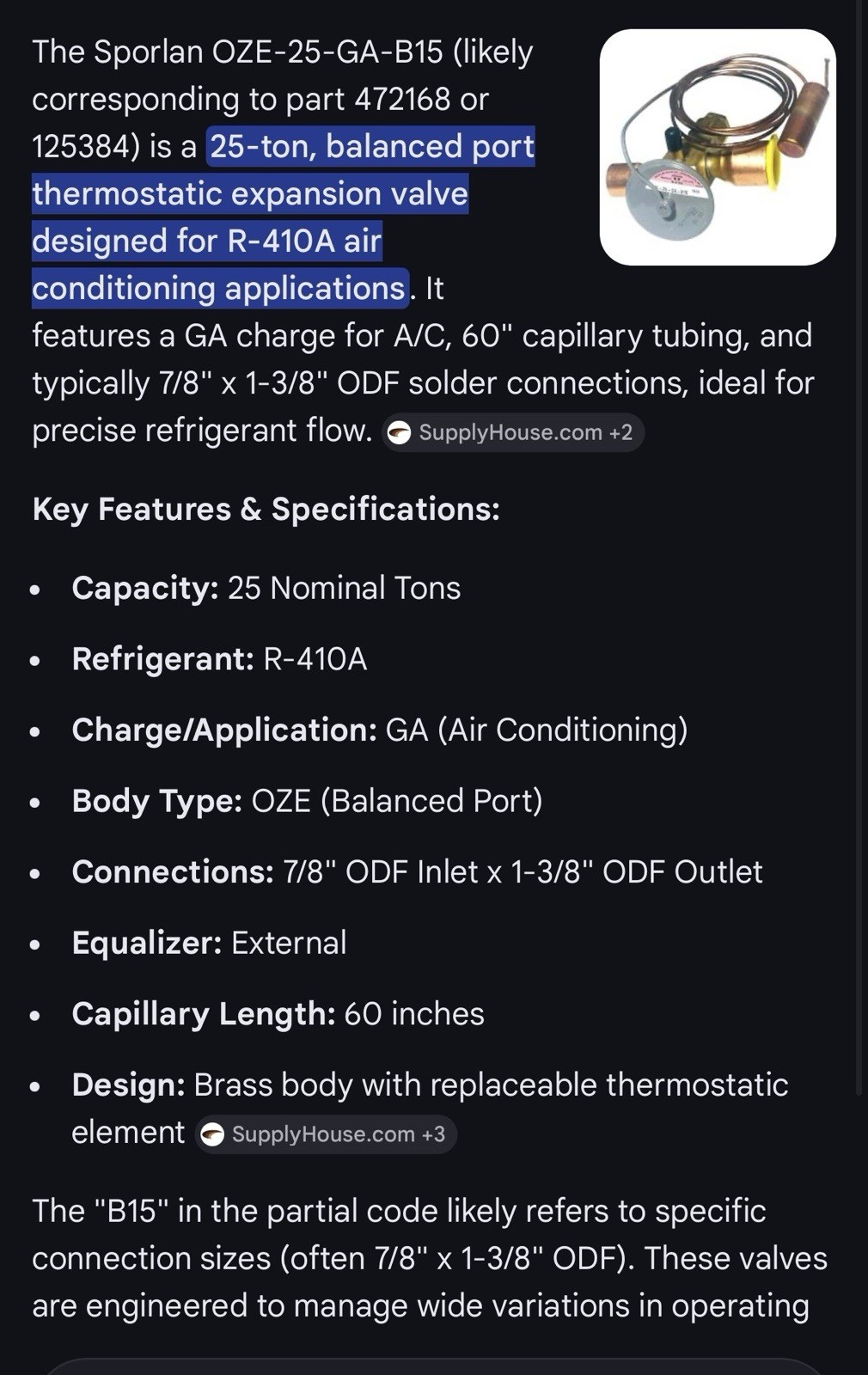Screen dimensions: 868x1375
Task: Open the SupplyHouse.com +3 source chip
Action: (325, 1134)
